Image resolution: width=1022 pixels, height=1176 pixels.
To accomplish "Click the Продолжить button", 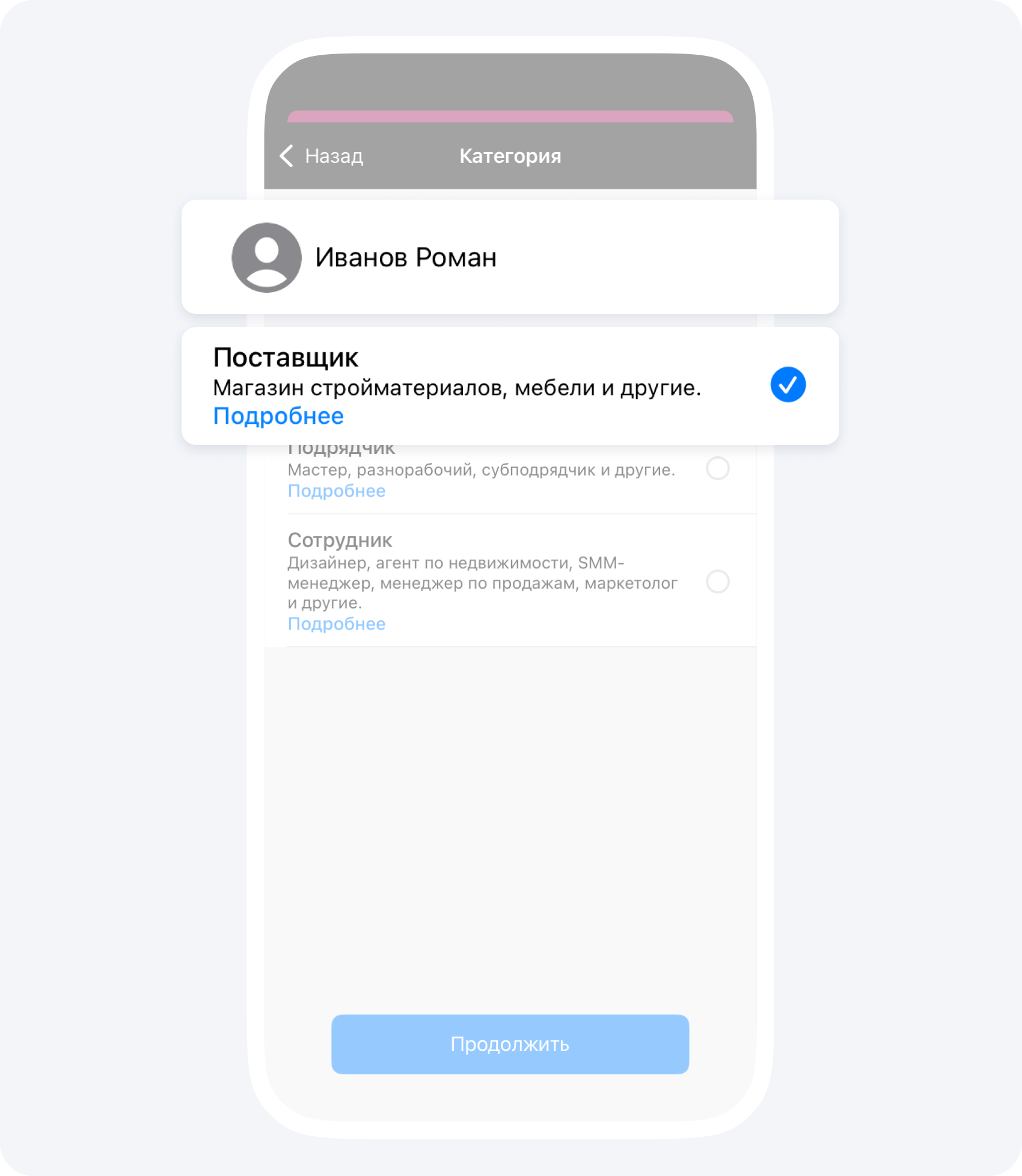I will (x=510, y=1044).
